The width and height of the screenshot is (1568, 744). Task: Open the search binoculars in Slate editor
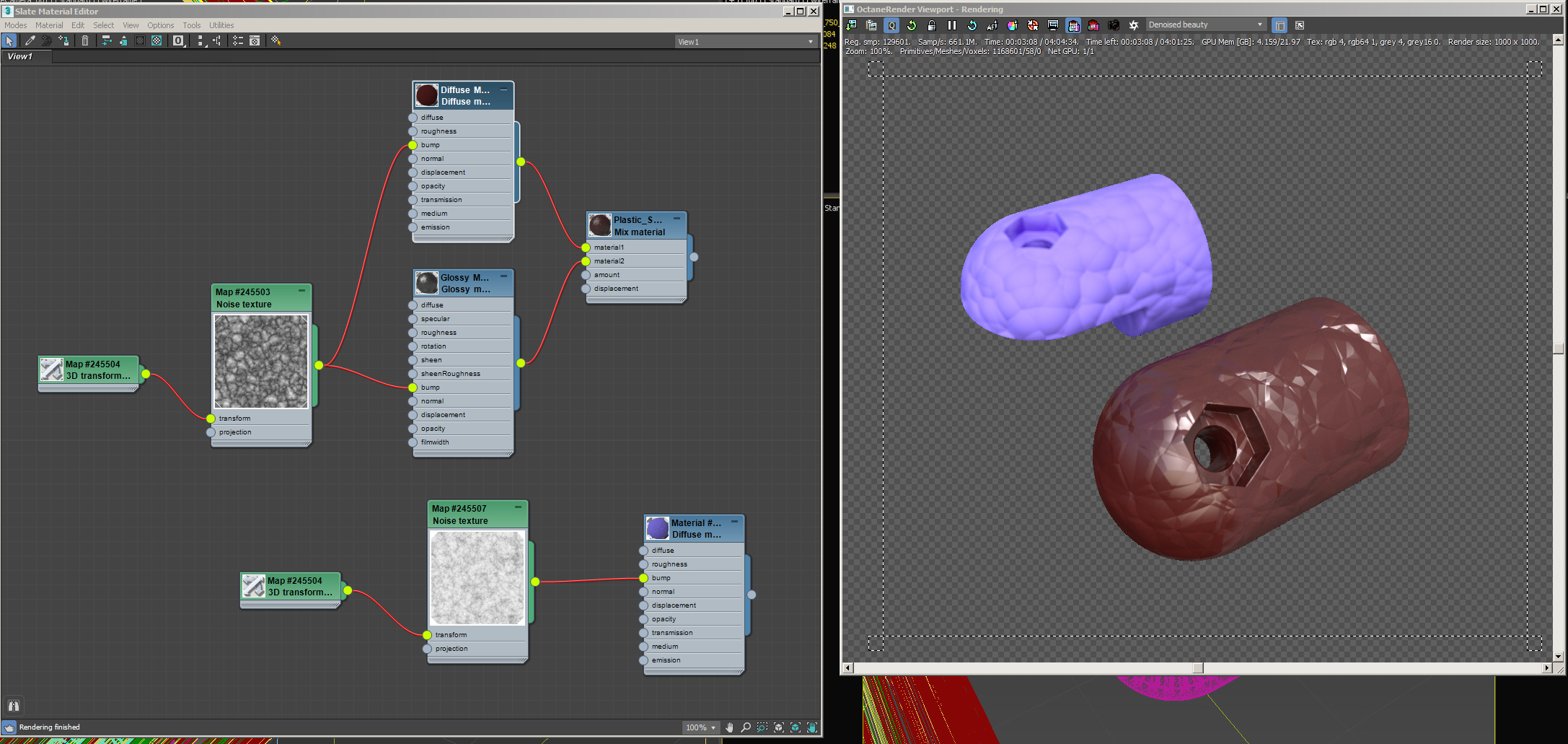14,706
